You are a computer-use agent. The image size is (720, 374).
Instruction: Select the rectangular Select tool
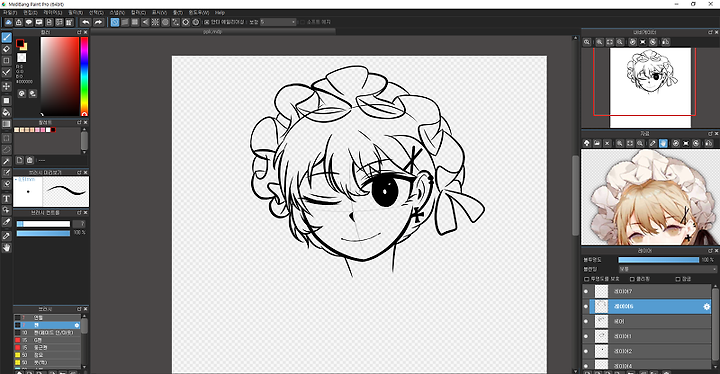[x=6, y=138]
